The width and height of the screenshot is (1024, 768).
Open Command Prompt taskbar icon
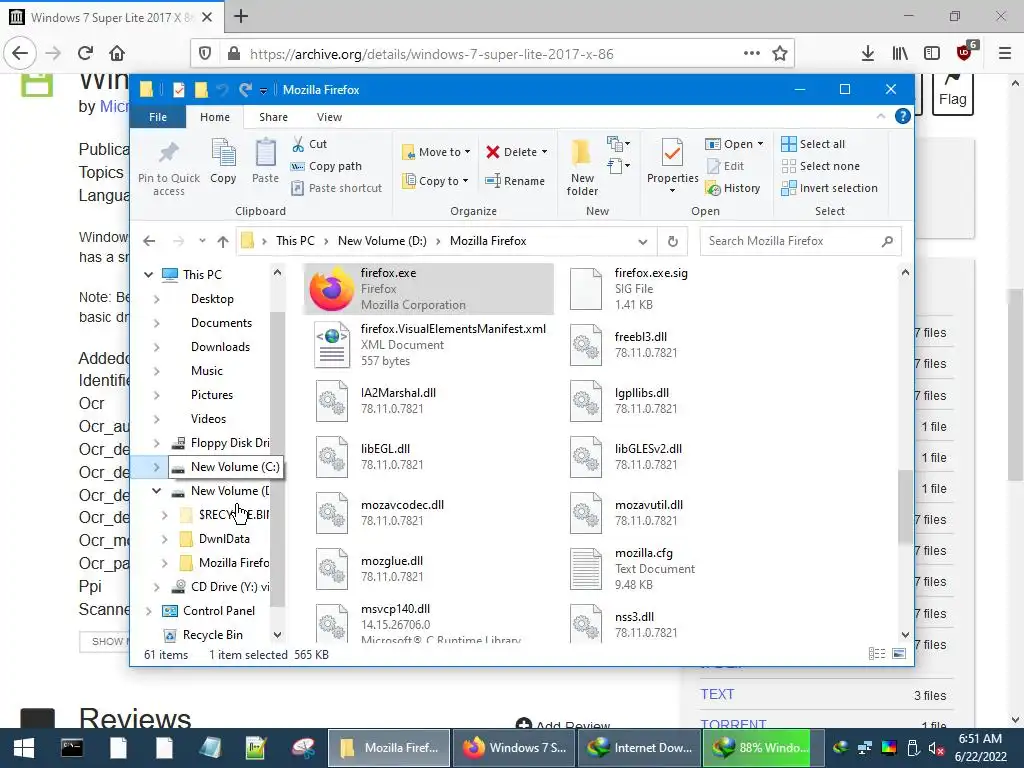[71, 748]
